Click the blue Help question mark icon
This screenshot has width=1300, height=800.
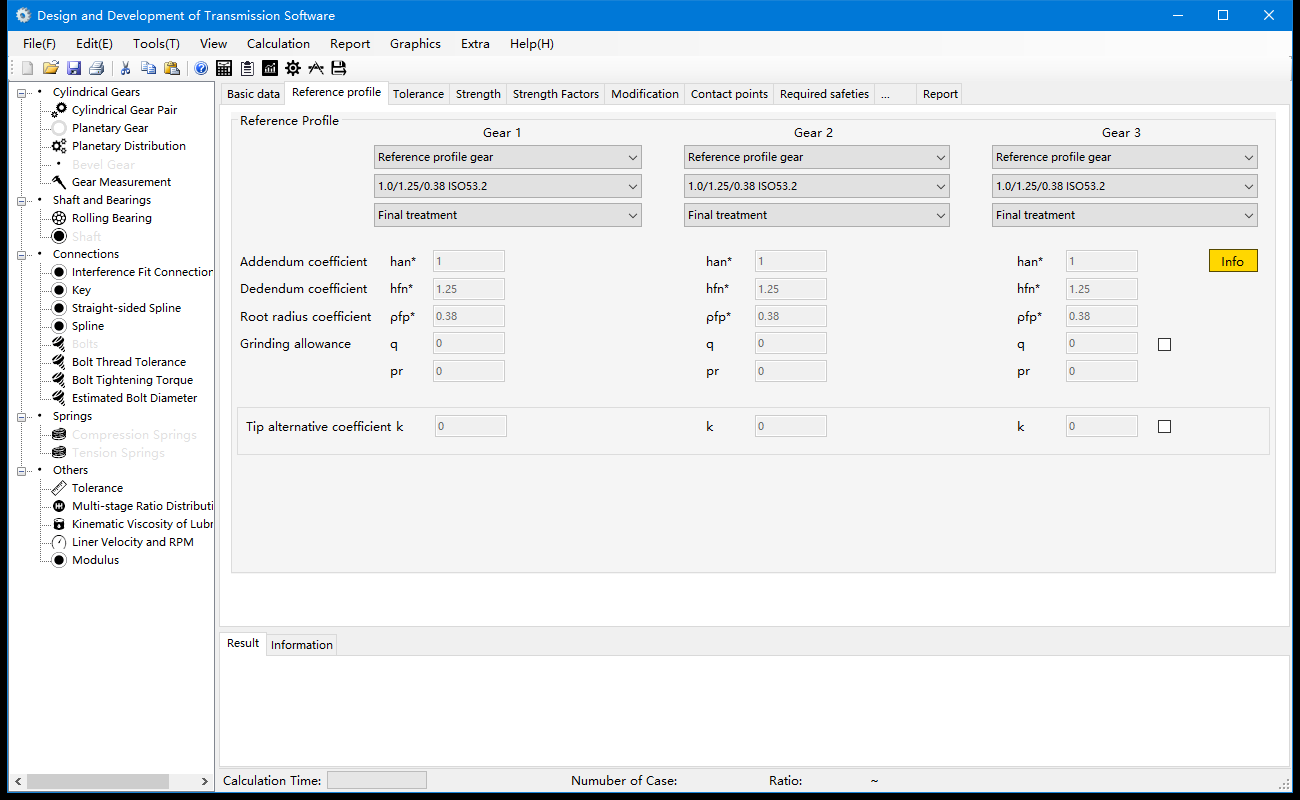(x=201, y=68)
